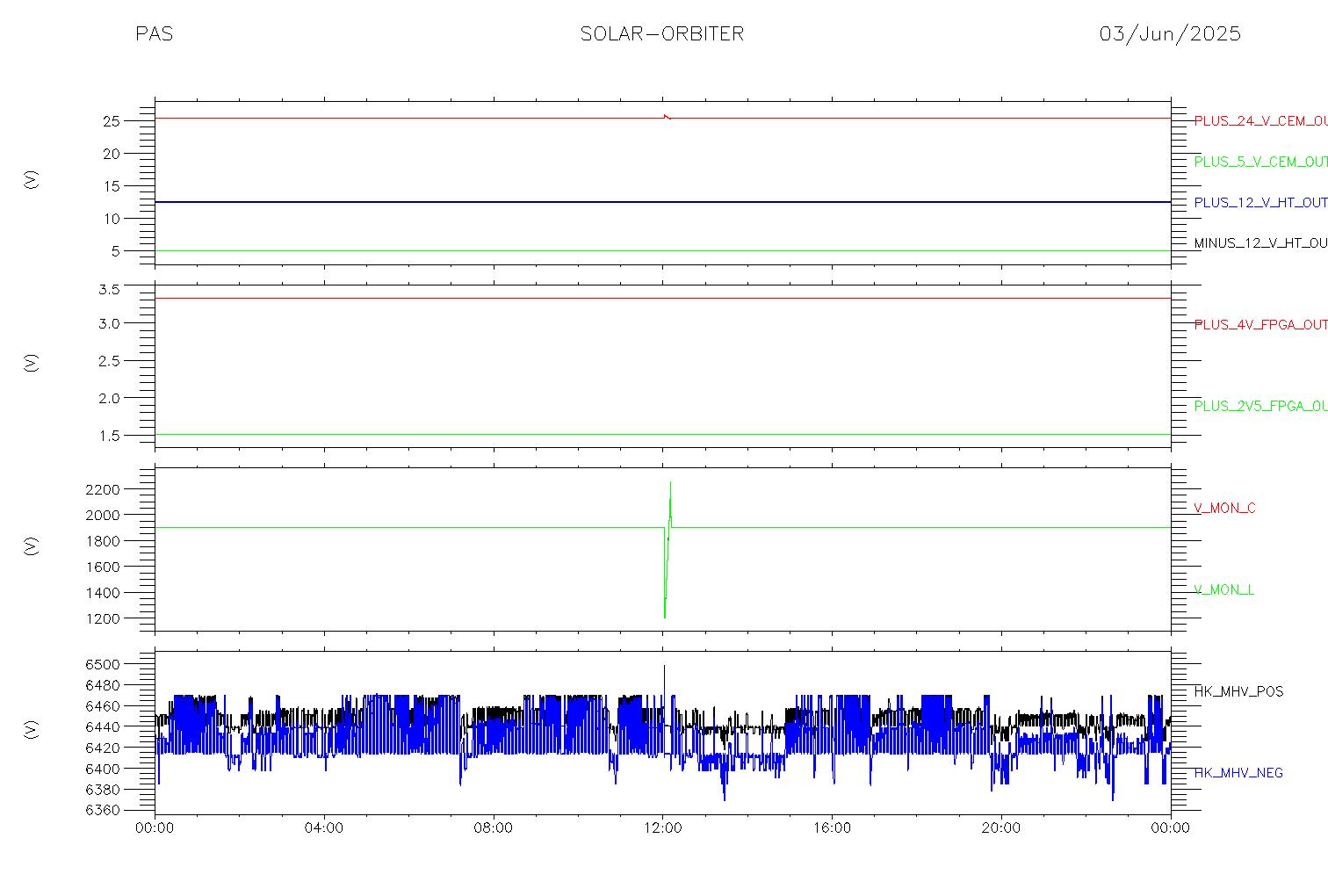
Task: Select the PLUS_12_V_HT_OUT legend label
Action: click(x=1260, y=202)
